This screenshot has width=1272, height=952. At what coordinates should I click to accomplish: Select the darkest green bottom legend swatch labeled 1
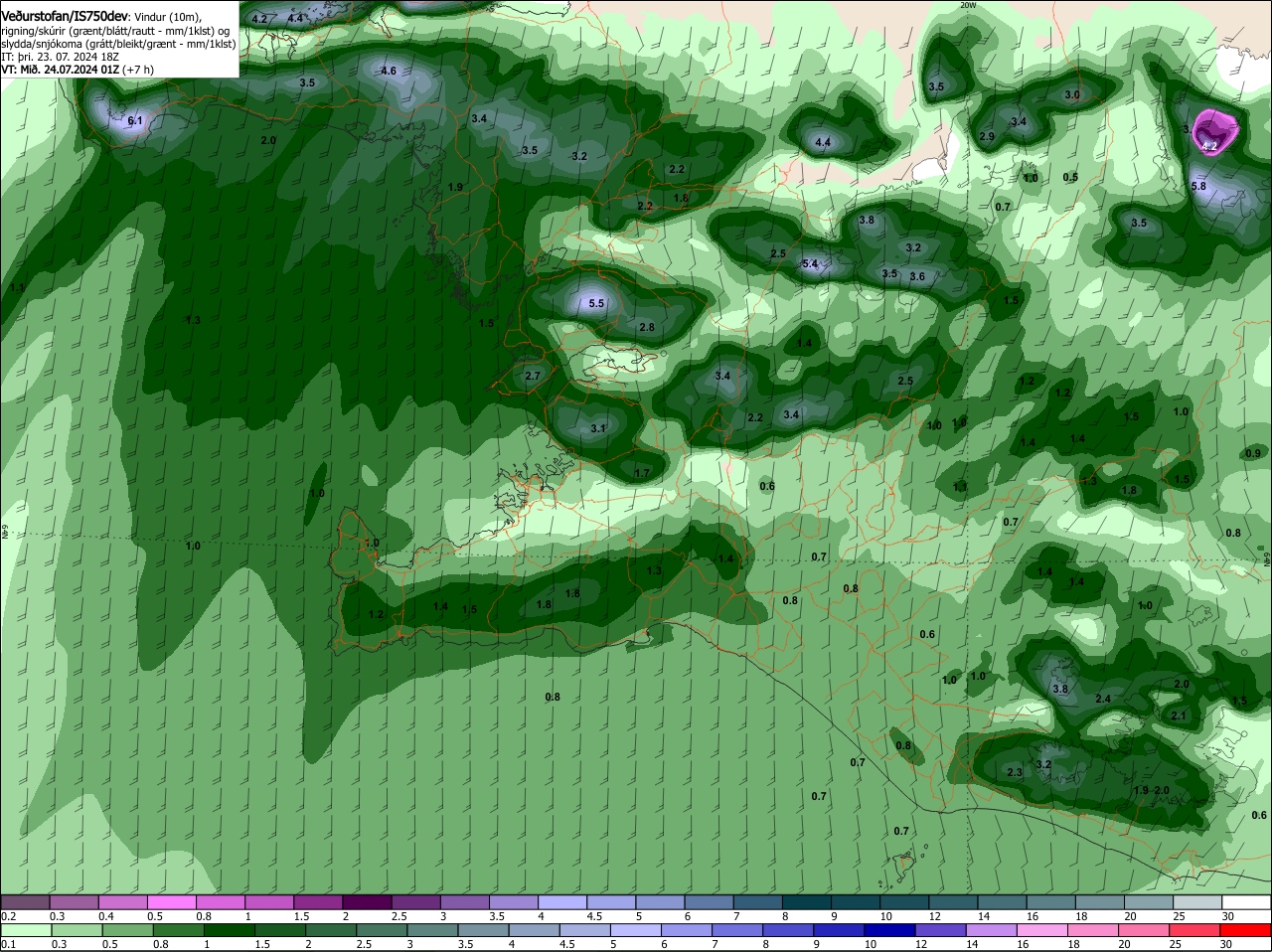[230, 930]
